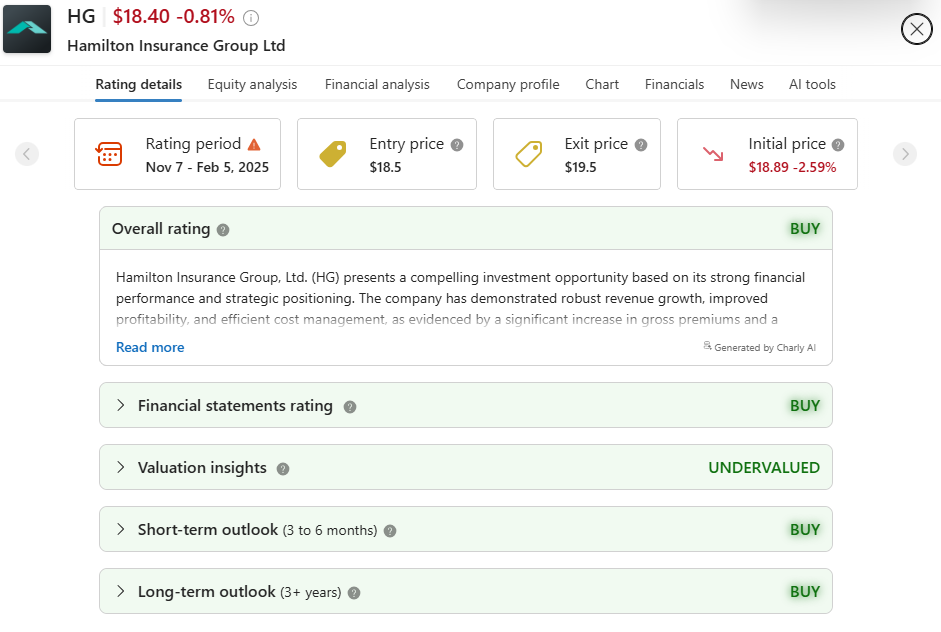Click the $18.89 -2.59% initial price value
941x632 pixels.
pyautogui.click(x=792, y=167)
